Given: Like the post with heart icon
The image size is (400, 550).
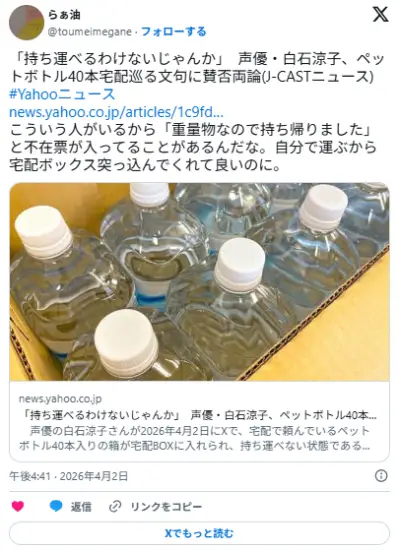Looking at the screenshot, I should [x=18, y=506].
